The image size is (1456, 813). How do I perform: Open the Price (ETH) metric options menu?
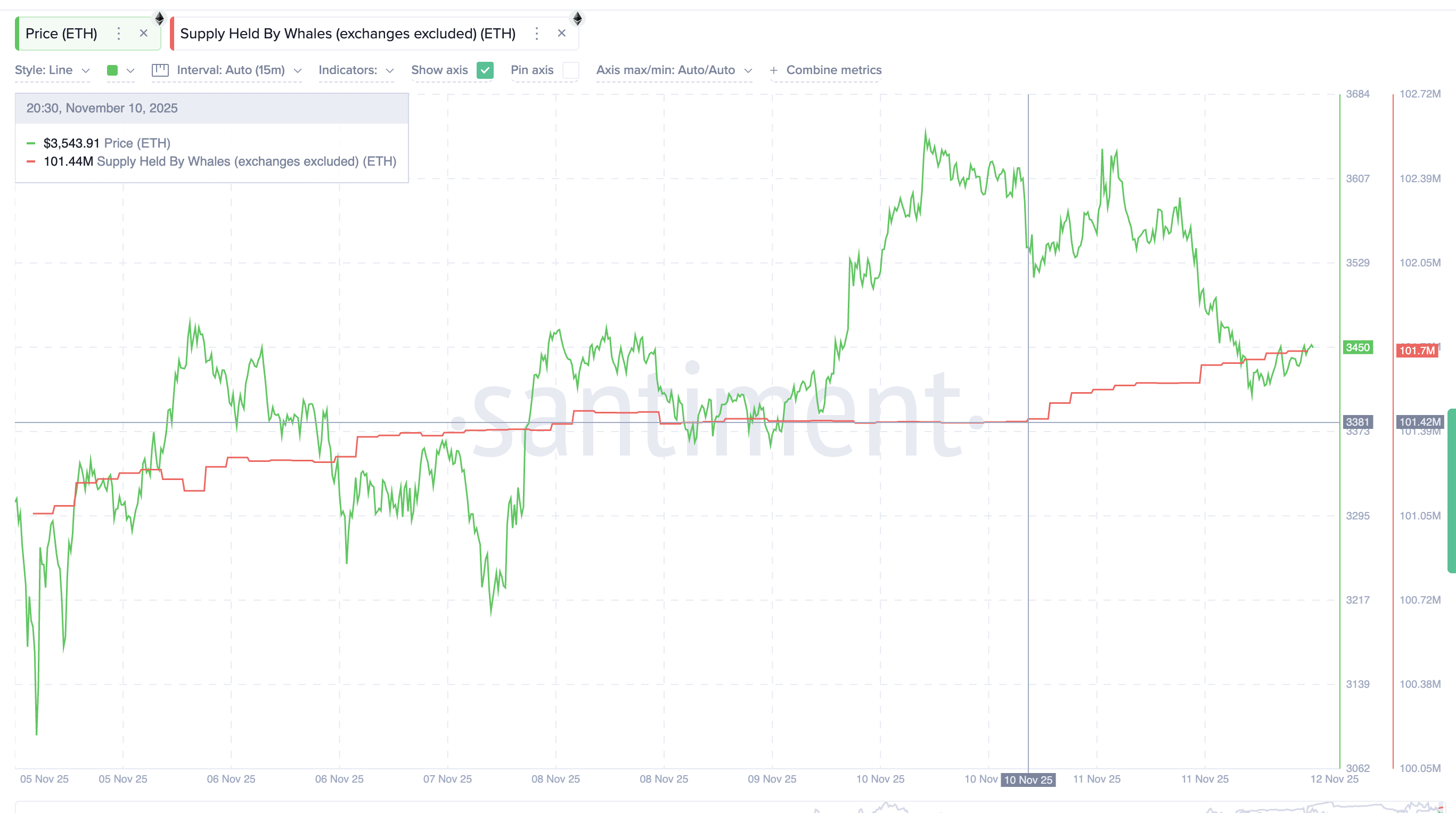118,34
